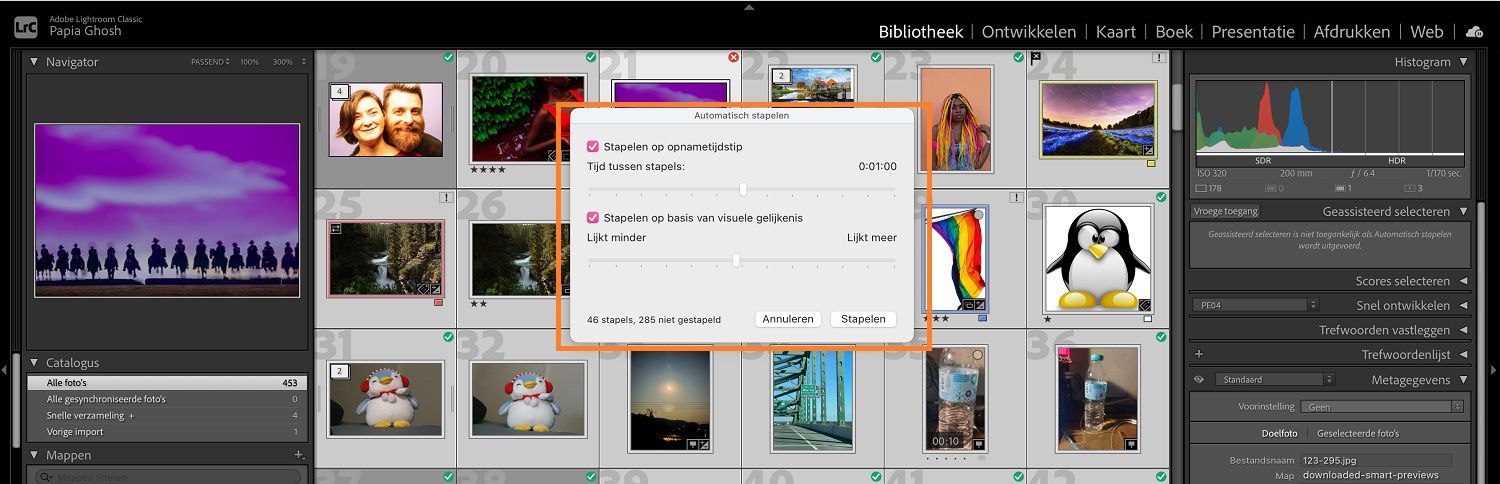Click the Stapelen button in dialog

(863, 320)
